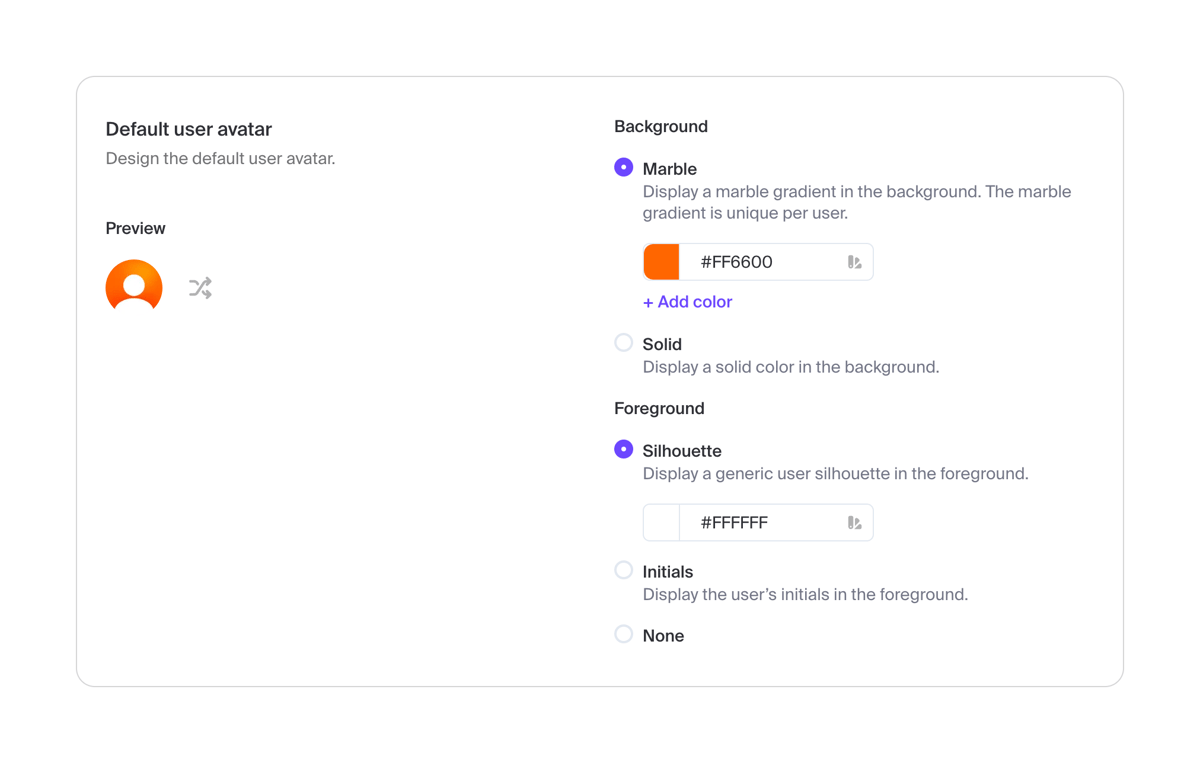
Task: Click the Default user avatar title
Action: pyautogui.click(x=188, y=129)
